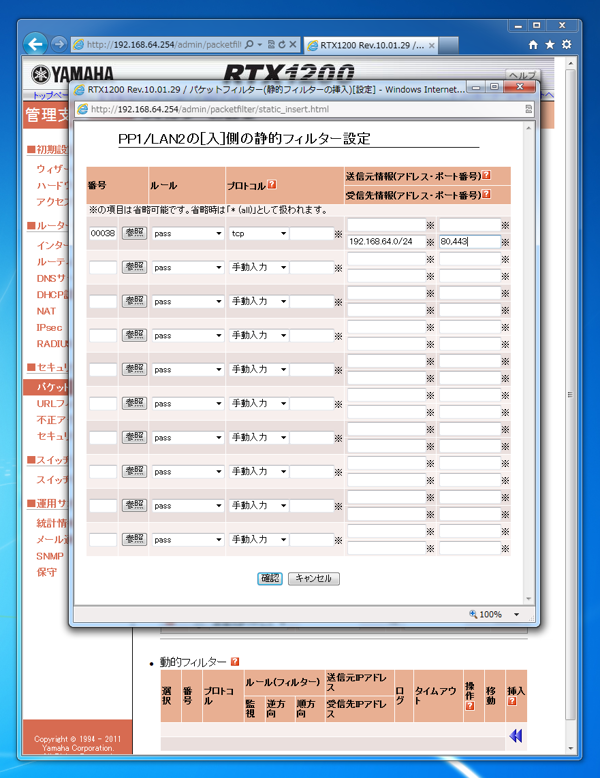Screen dimensions: 600x778
Task: Go back in main browser window
Action: pos(35,44)
